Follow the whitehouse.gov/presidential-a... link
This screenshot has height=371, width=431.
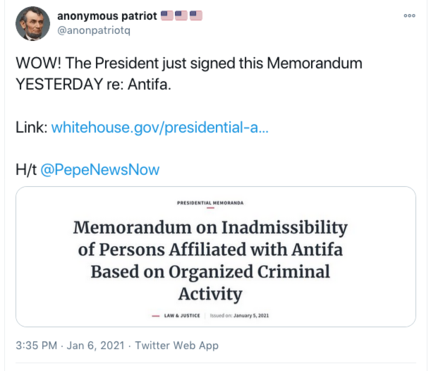[160, 128]
